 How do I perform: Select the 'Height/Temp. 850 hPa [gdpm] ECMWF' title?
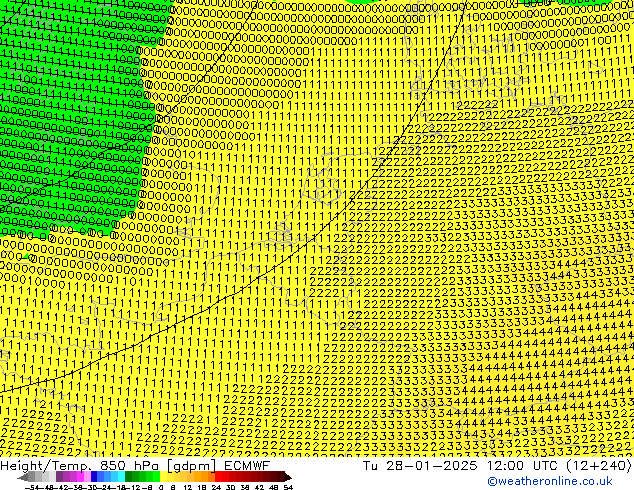coord(135,465)
